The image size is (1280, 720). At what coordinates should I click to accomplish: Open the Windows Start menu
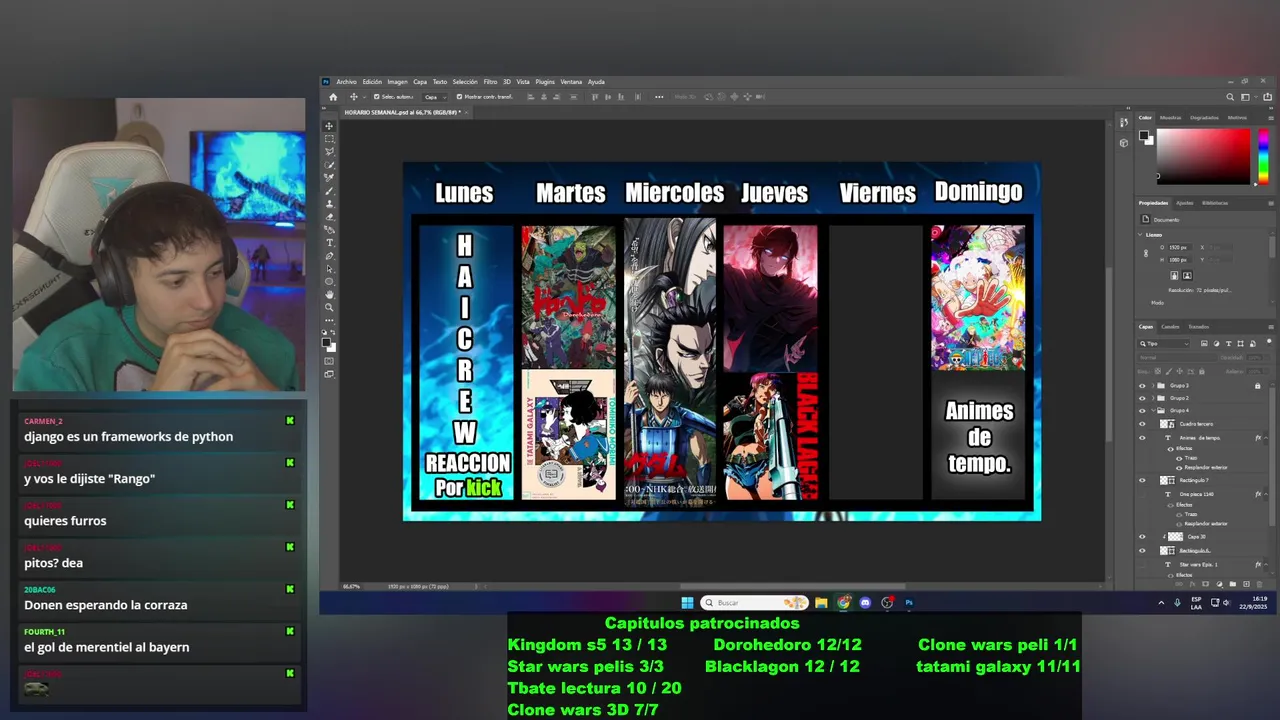click(x=687, y=602)
